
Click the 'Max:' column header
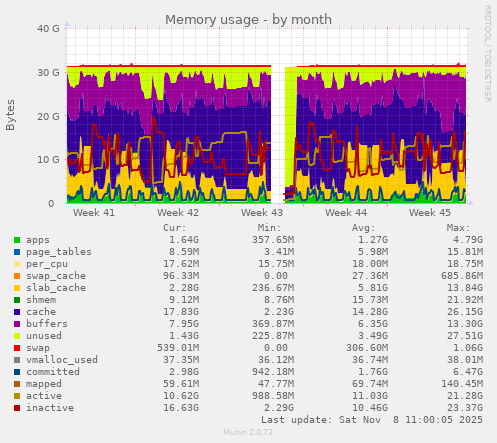(x=458, y=228)
